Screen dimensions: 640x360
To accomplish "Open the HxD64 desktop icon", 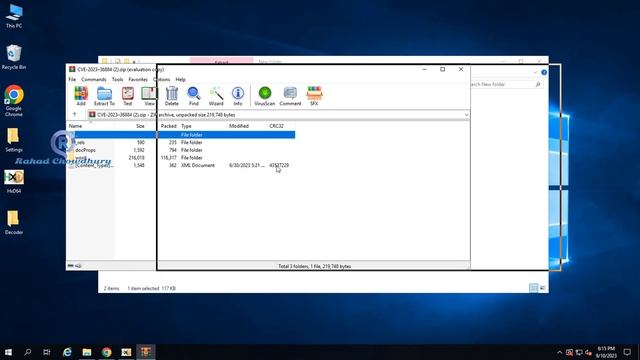I will point(14,181).
